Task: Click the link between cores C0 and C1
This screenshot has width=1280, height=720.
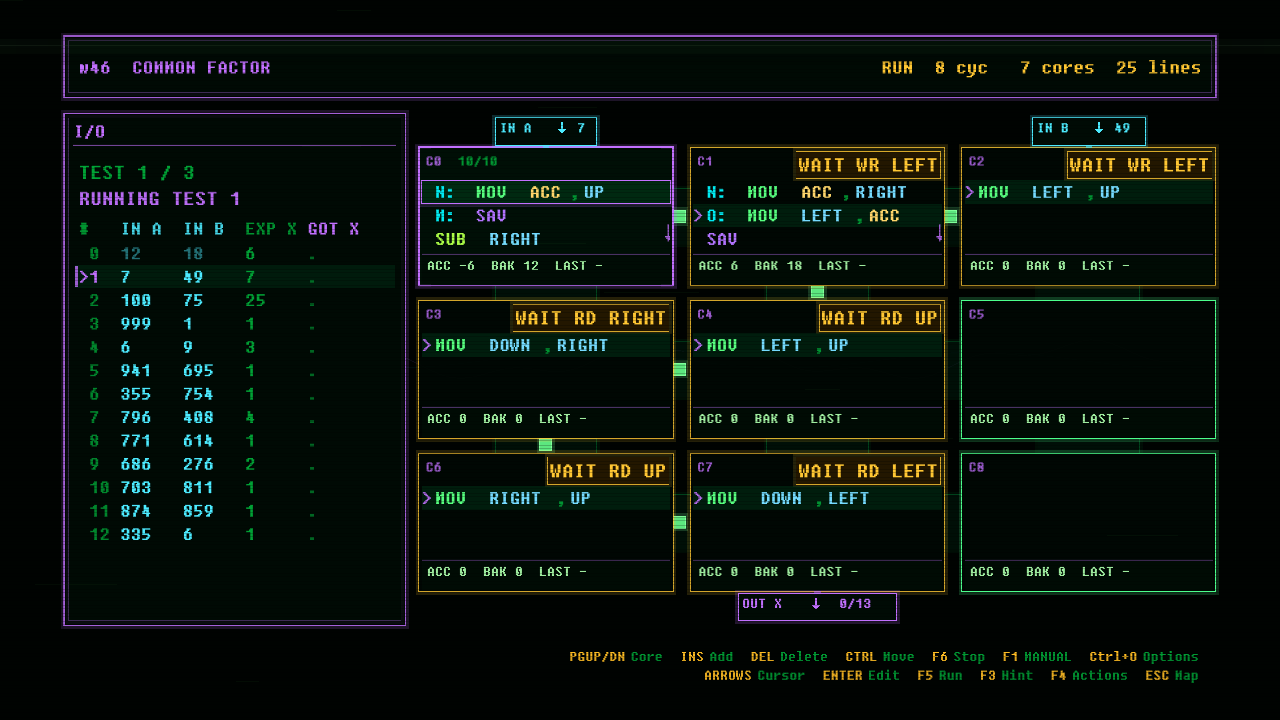Action: [680, 216]
